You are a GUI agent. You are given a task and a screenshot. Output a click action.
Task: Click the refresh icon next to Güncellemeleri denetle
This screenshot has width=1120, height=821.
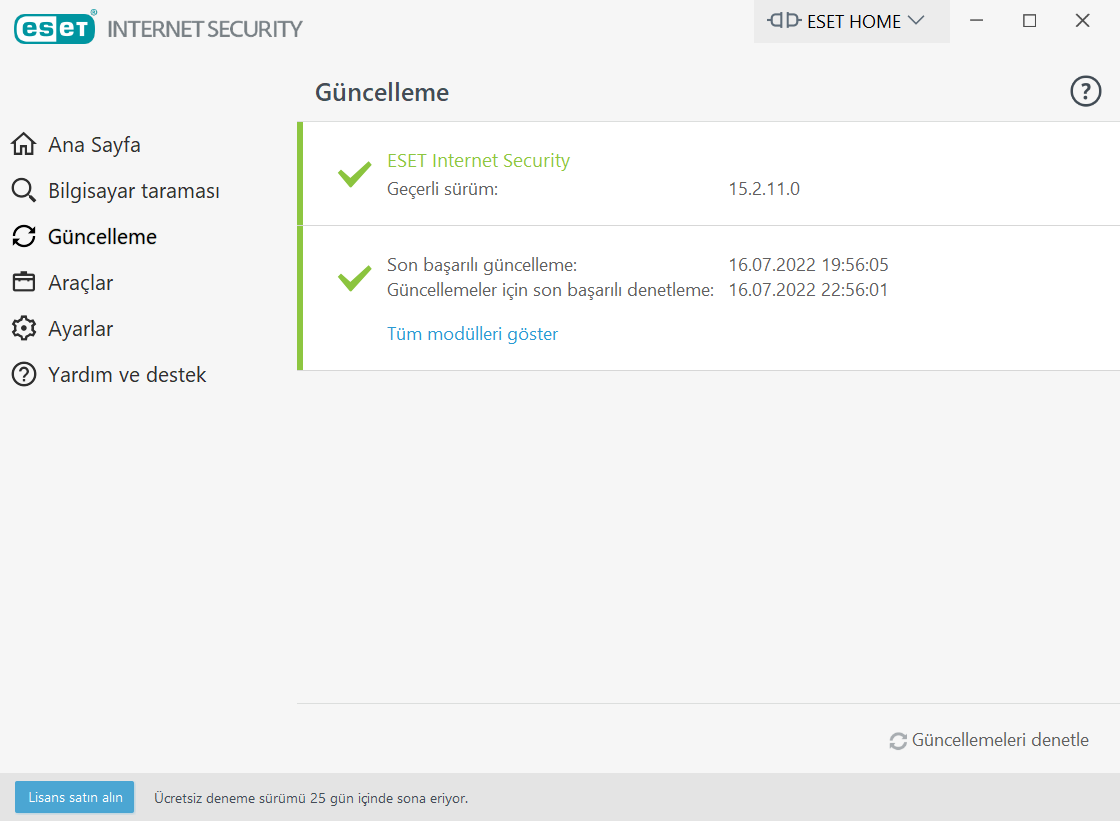coord(898,741)
